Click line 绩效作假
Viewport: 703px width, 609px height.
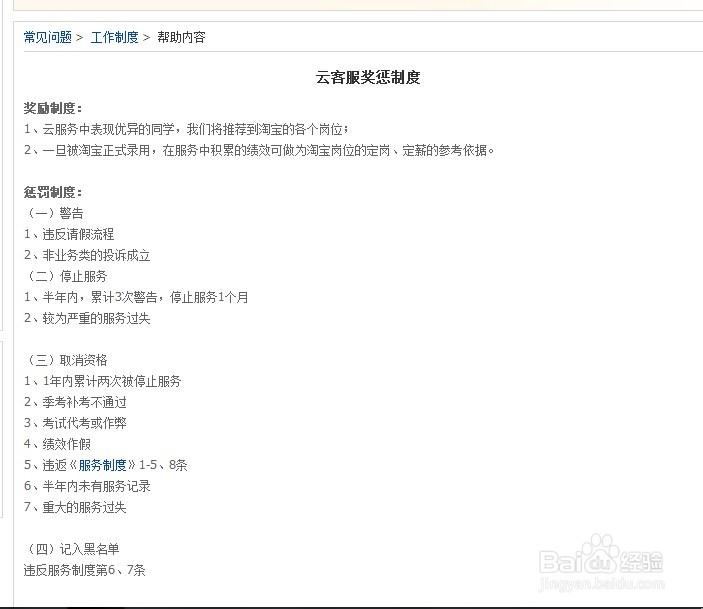[x=57, y=444]
